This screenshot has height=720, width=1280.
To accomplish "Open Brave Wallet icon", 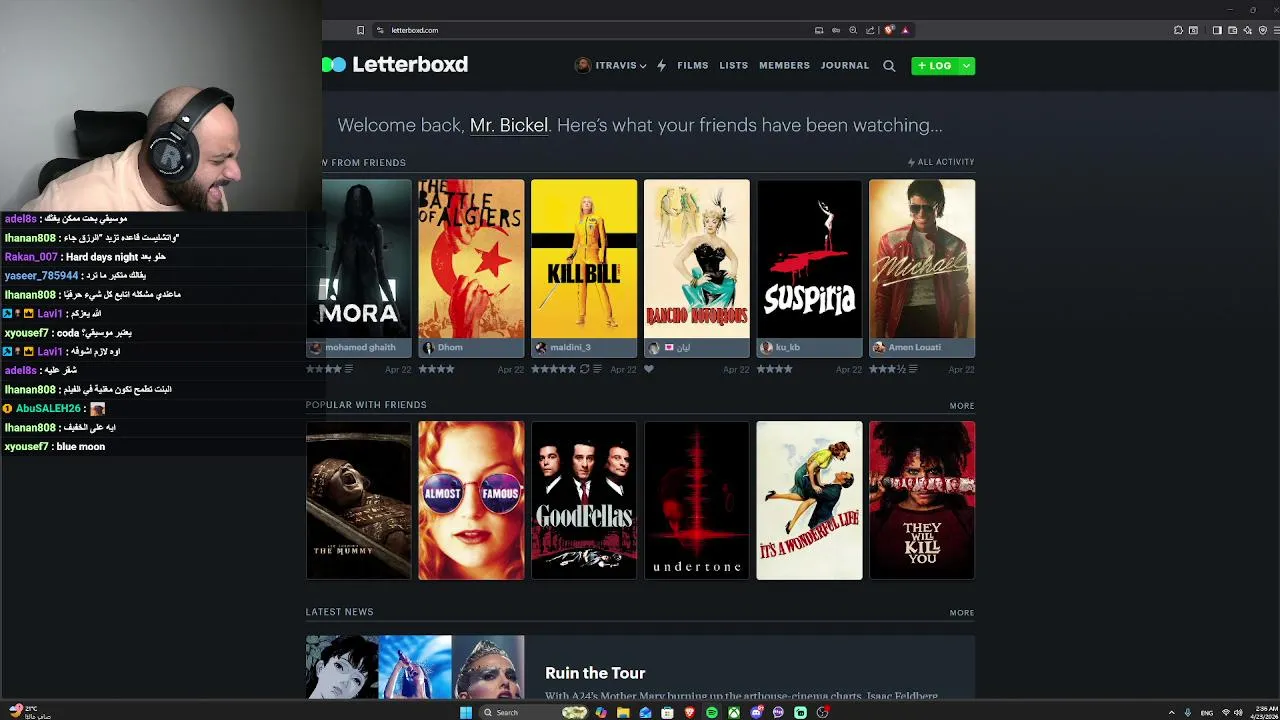I will point(1232,30).
